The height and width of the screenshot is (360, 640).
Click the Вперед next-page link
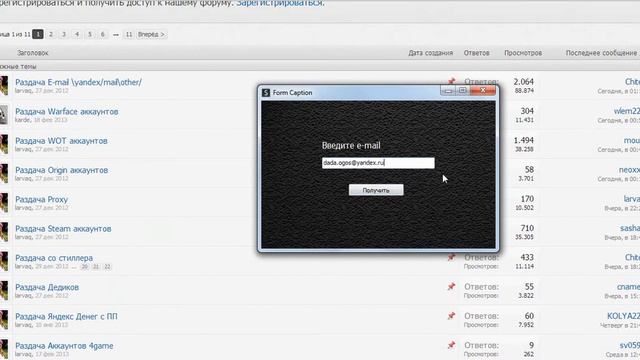coord(151,34)
